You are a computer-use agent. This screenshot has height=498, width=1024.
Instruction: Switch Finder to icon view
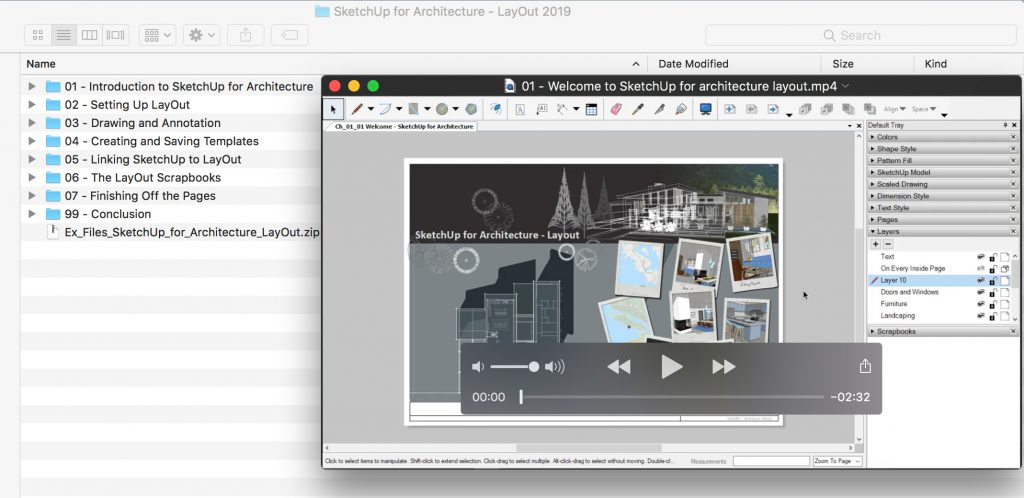pos(38,35)
